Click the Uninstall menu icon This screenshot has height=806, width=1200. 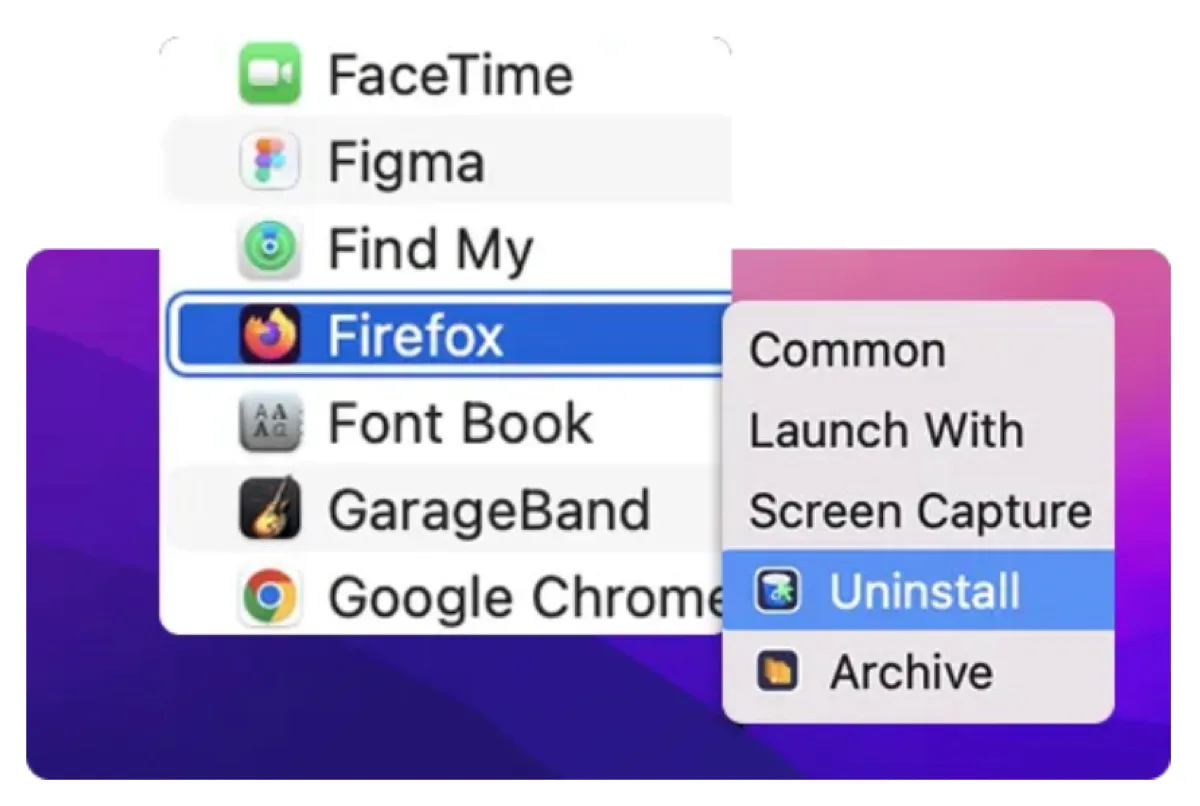(777, 590)
